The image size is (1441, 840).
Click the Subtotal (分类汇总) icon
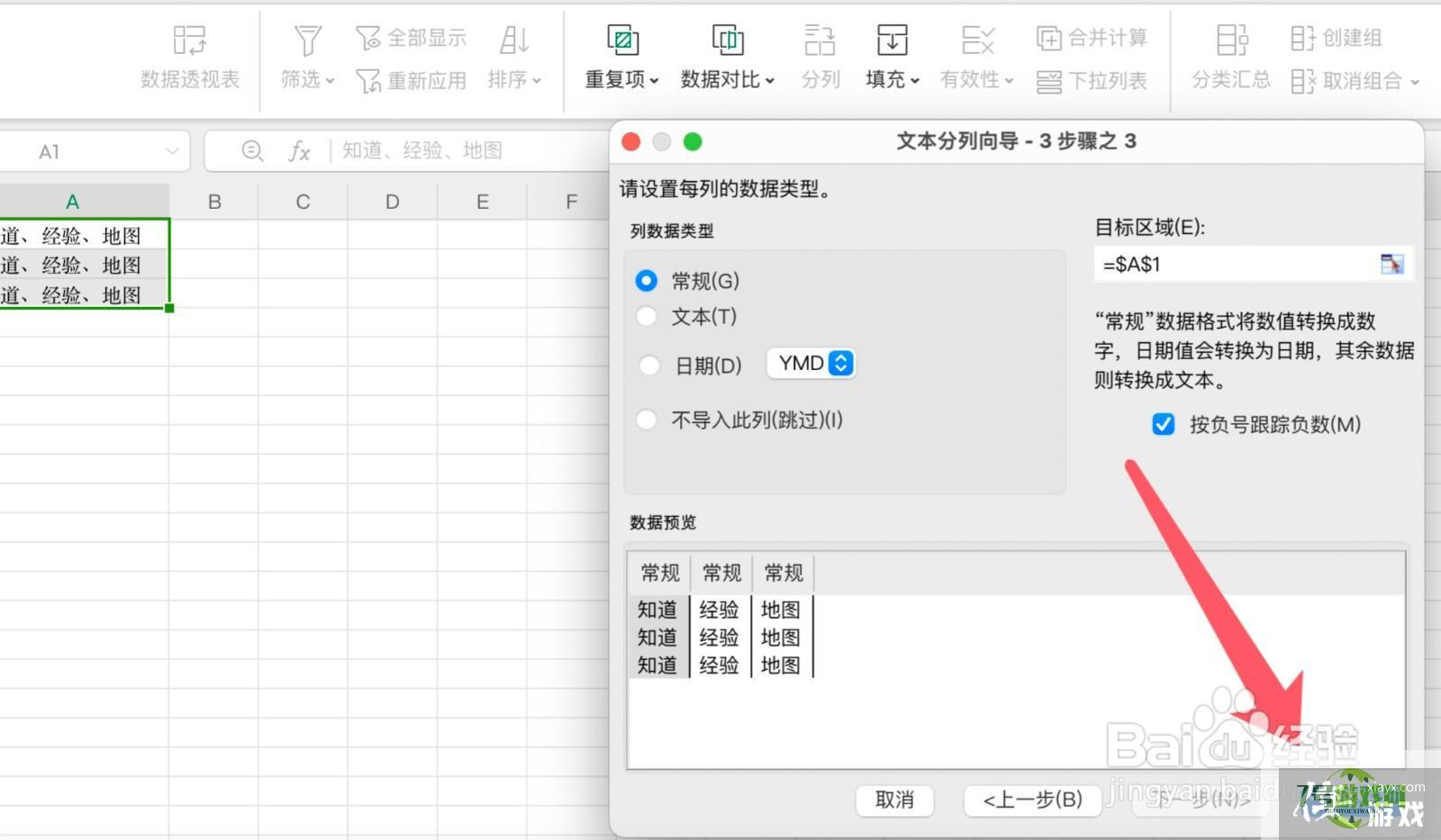coord(1231,41)
